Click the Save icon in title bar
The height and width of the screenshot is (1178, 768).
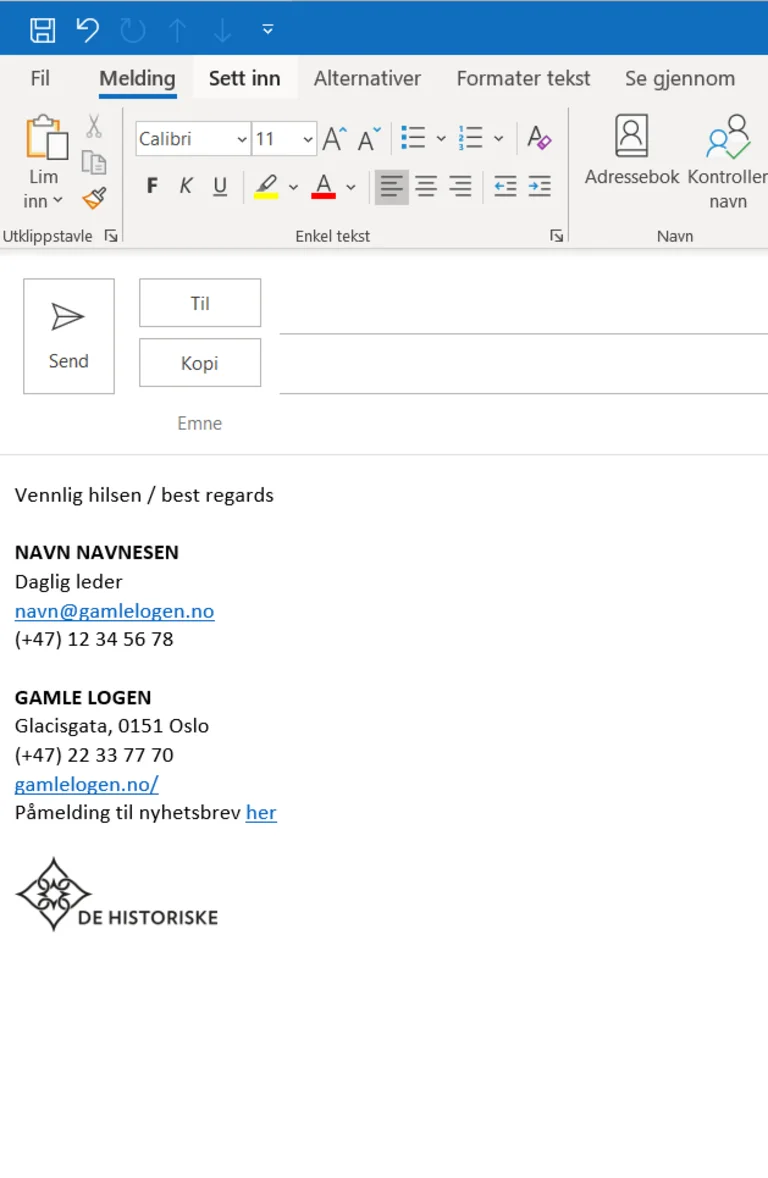[42, 30]
